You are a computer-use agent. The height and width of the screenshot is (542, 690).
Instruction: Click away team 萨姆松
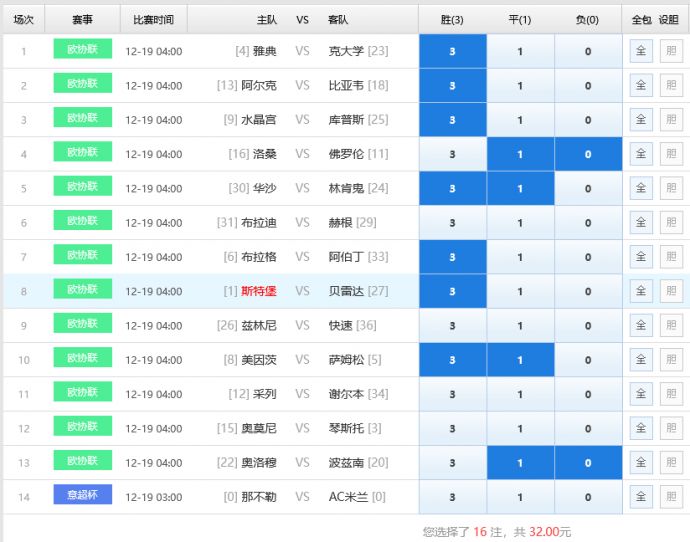346,360
